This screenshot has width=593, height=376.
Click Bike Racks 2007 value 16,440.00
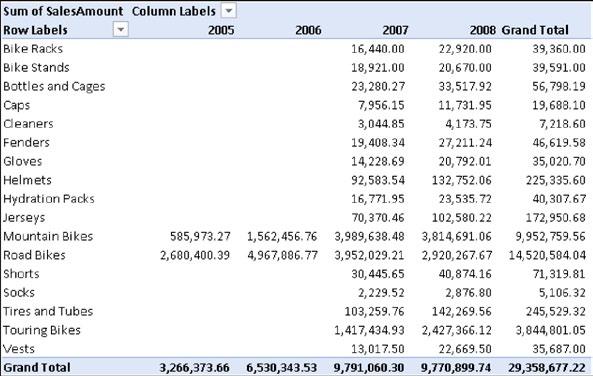[x=378, y=49]
